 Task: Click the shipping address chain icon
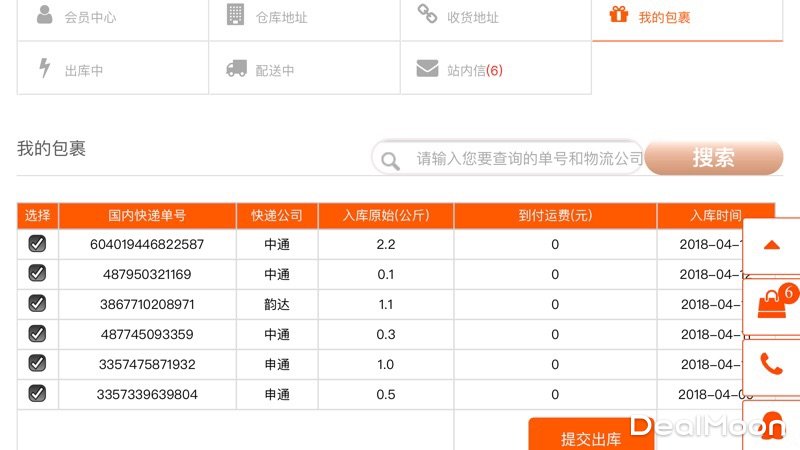tap(427, 15)
